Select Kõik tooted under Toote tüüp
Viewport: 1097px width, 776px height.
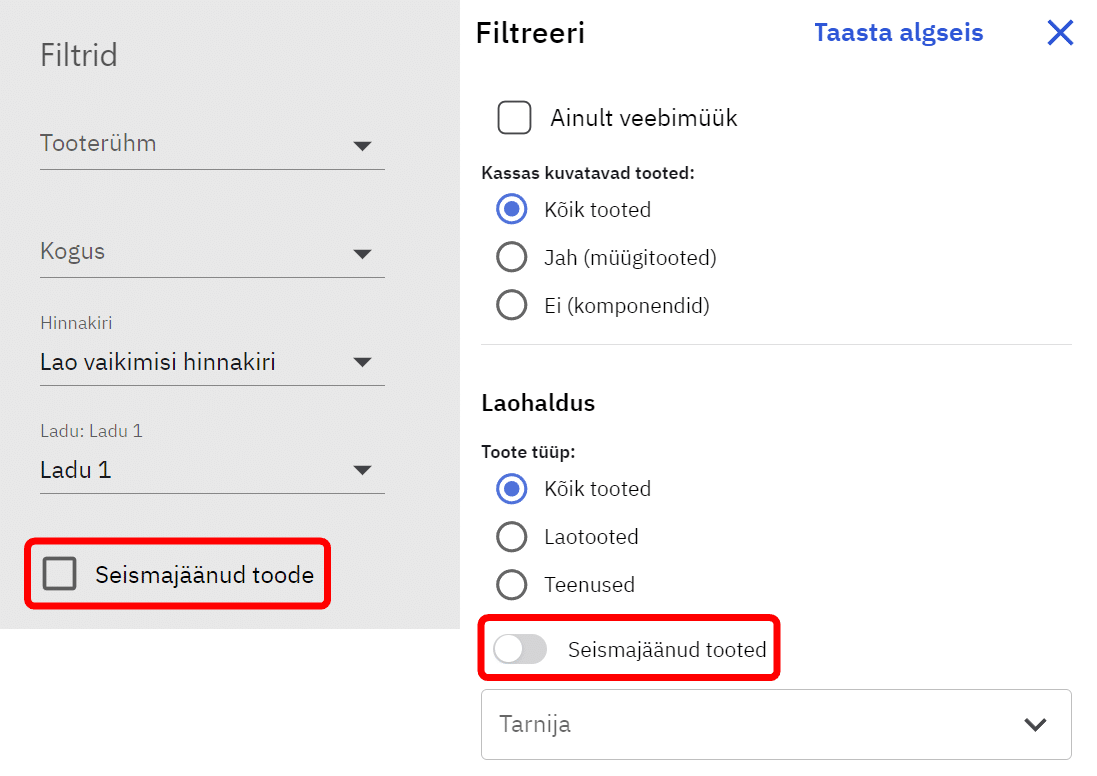512,489
